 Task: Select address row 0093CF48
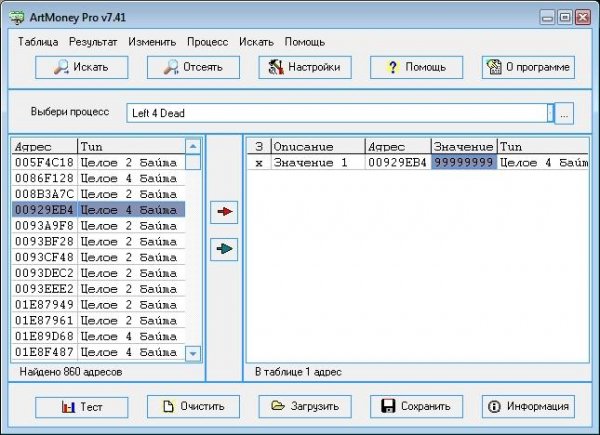(98, 257)
